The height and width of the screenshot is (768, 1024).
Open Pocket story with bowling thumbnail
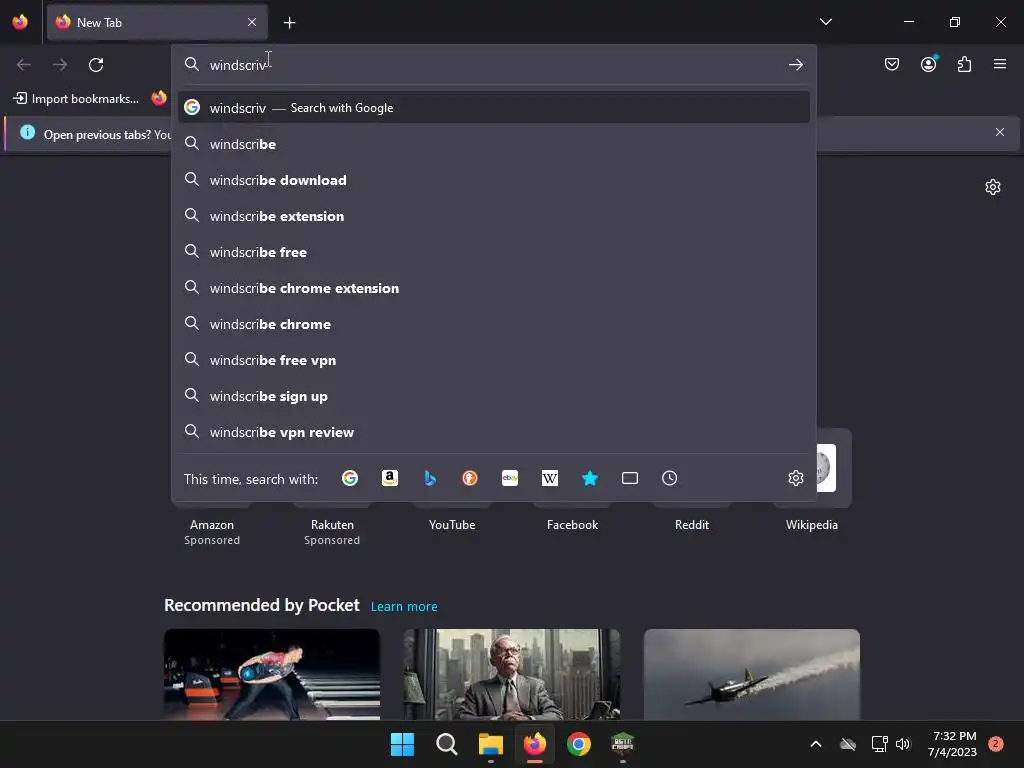click(272, 675)
